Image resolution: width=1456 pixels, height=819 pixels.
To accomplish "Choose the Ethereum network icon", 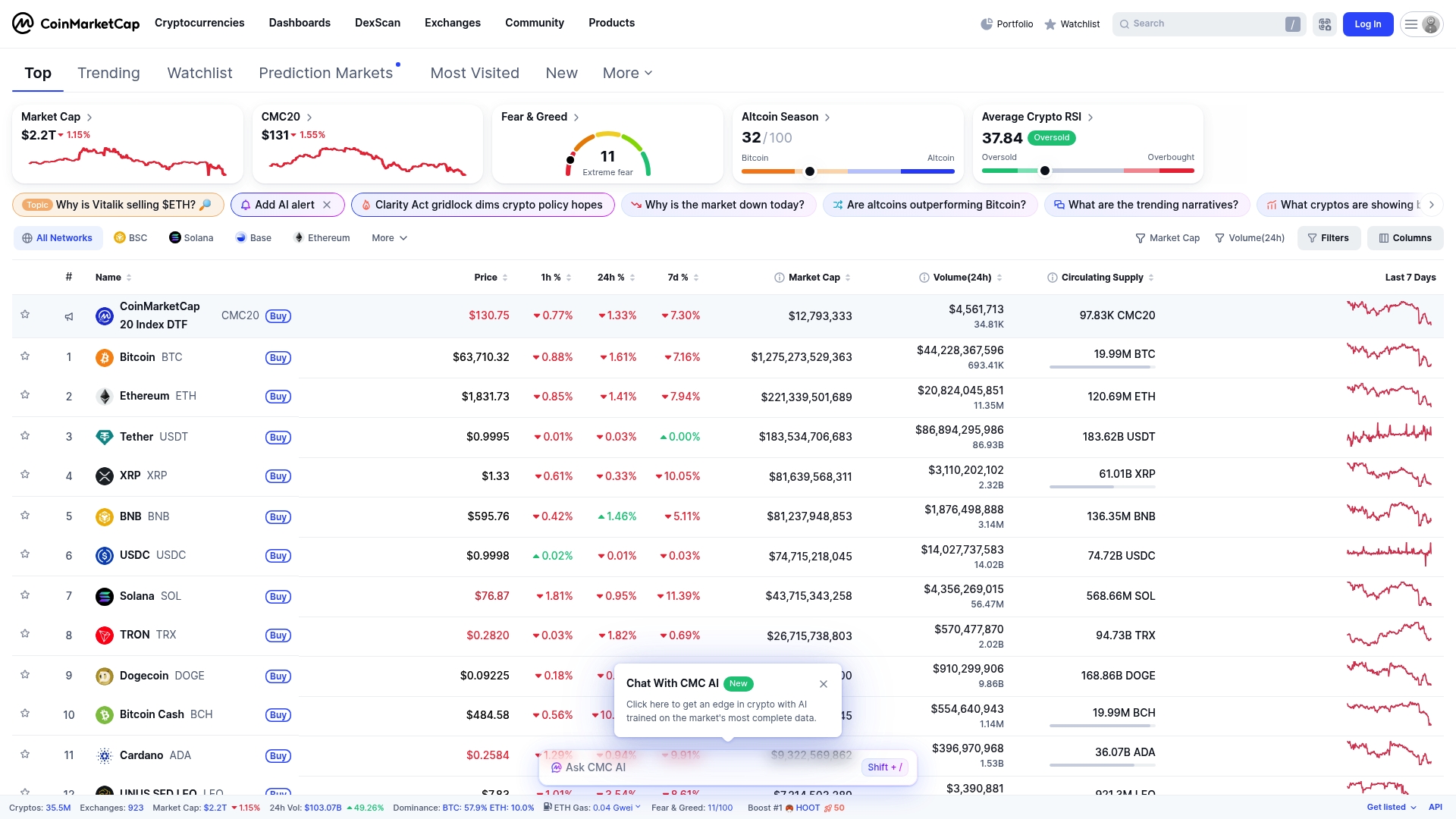I will tap(299, 237).
